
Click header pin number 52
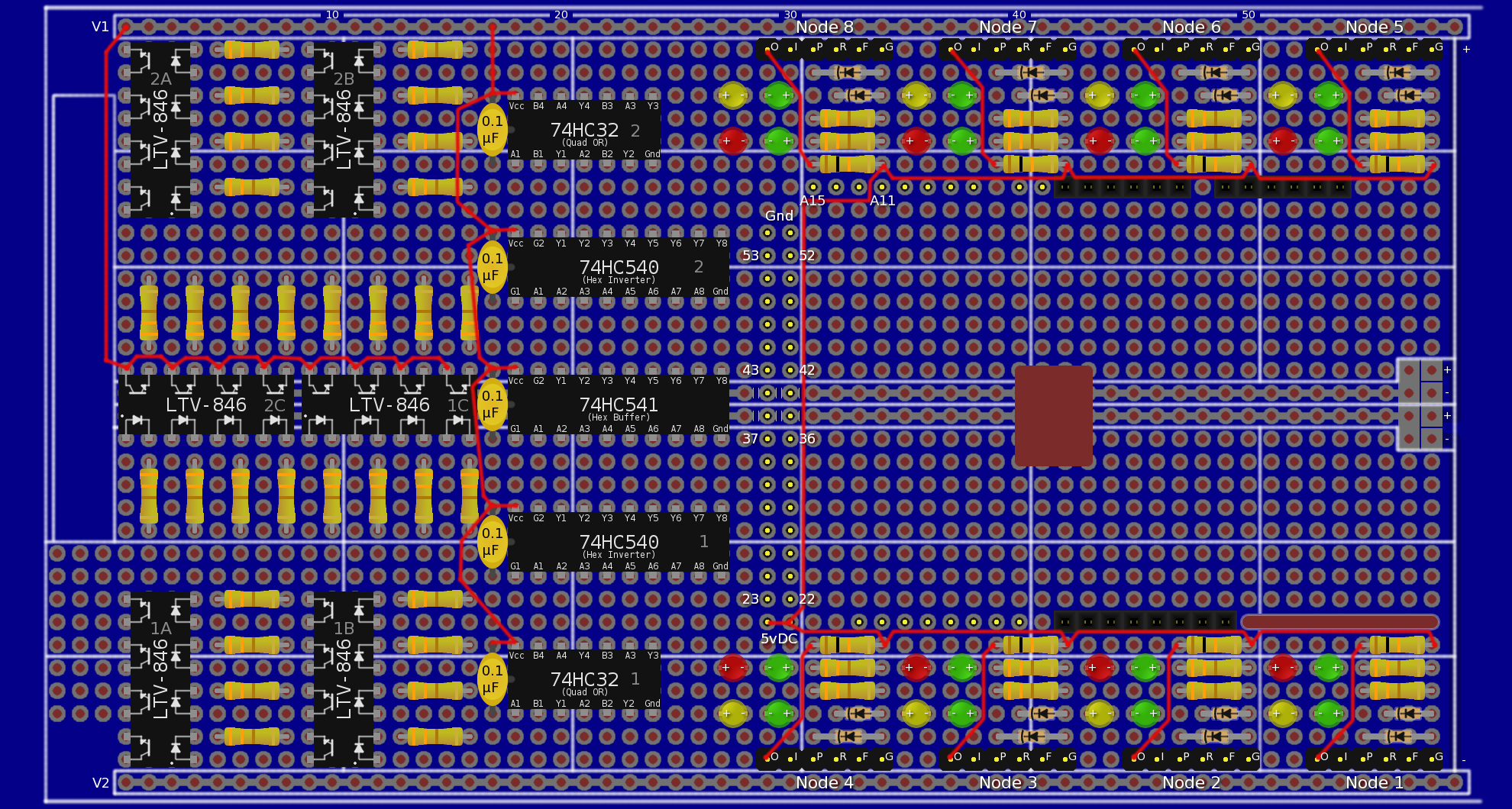point(807,256)
